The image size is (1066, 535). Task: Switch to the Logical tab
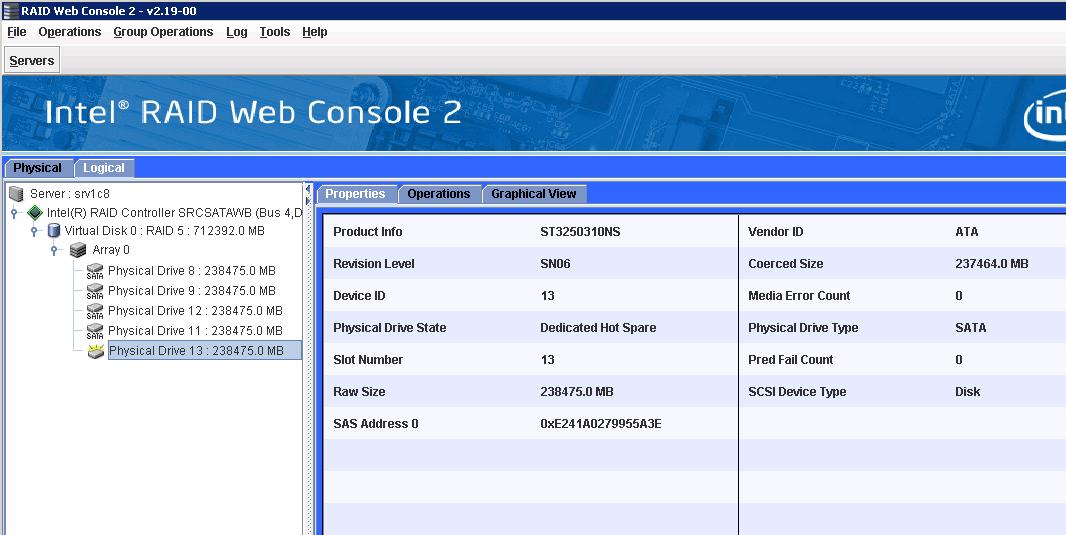point(104,168)
